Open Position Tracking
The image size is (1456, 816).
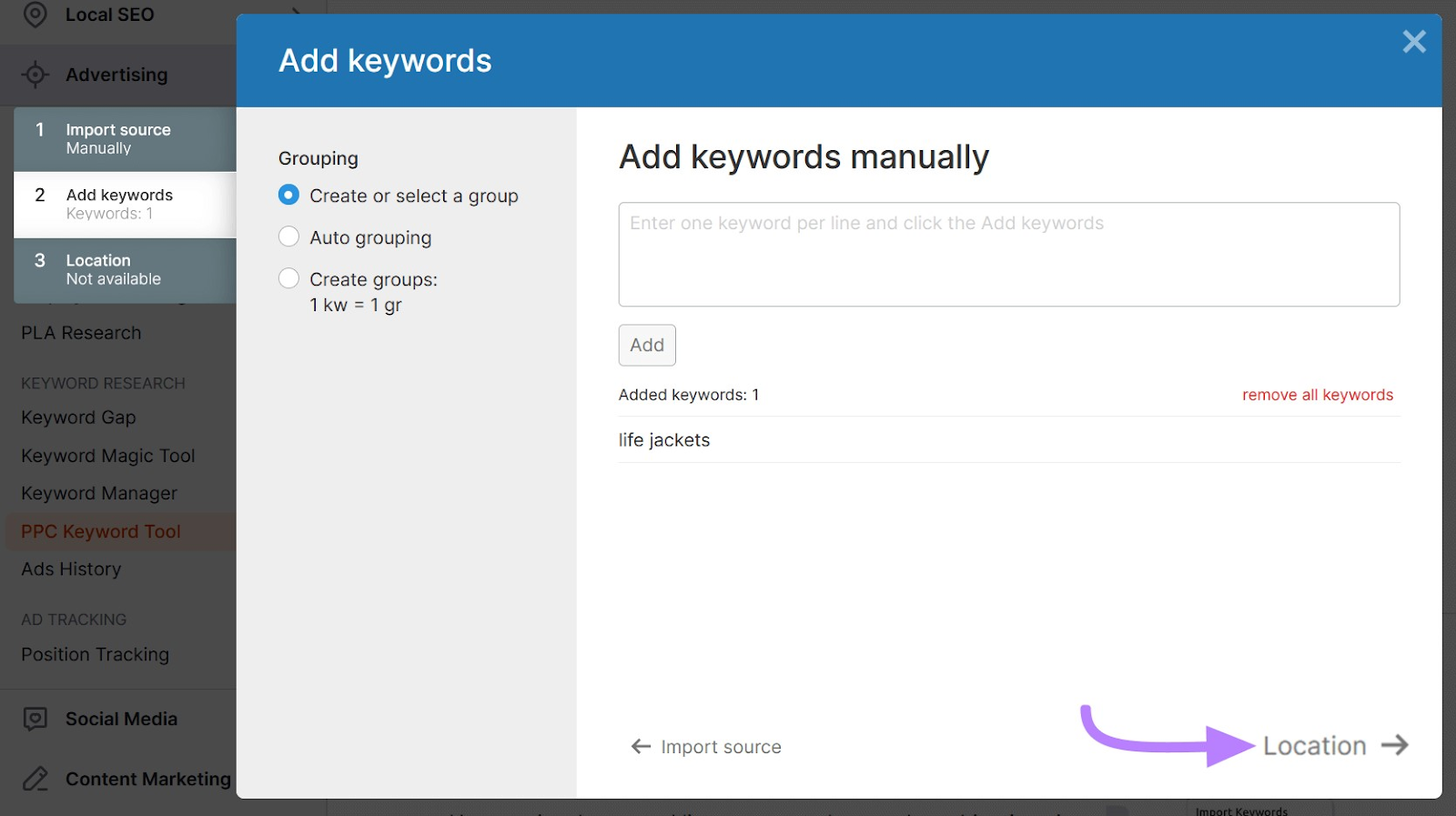[x=95, y=654]
